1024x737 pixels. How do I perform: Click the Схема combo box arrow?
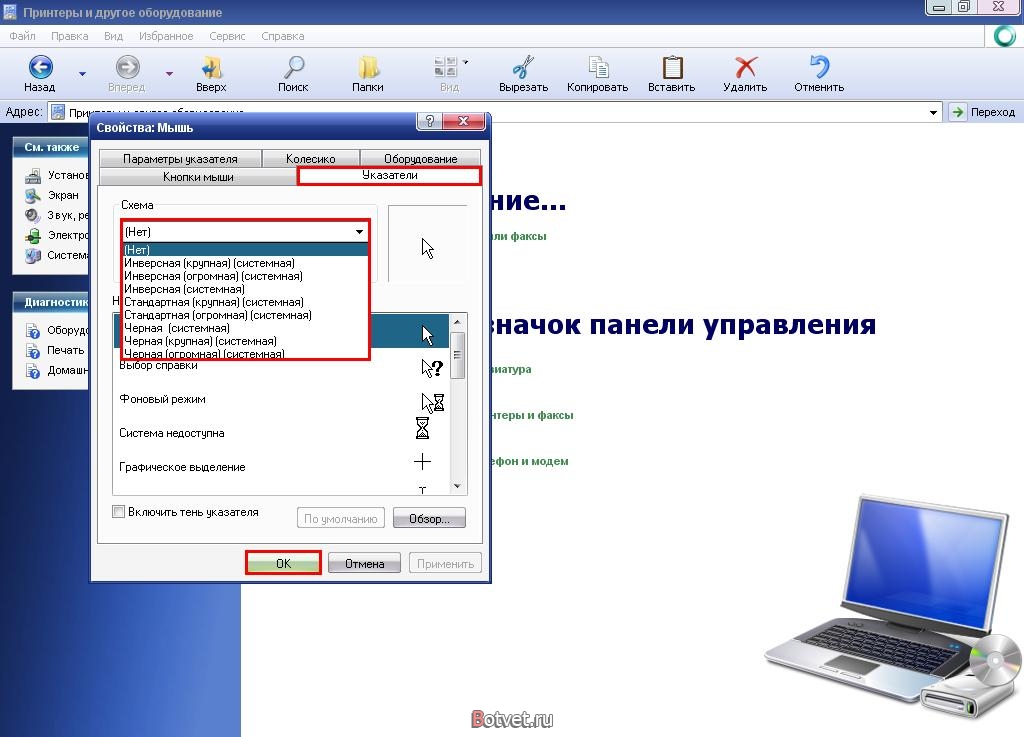click(359, 232)
